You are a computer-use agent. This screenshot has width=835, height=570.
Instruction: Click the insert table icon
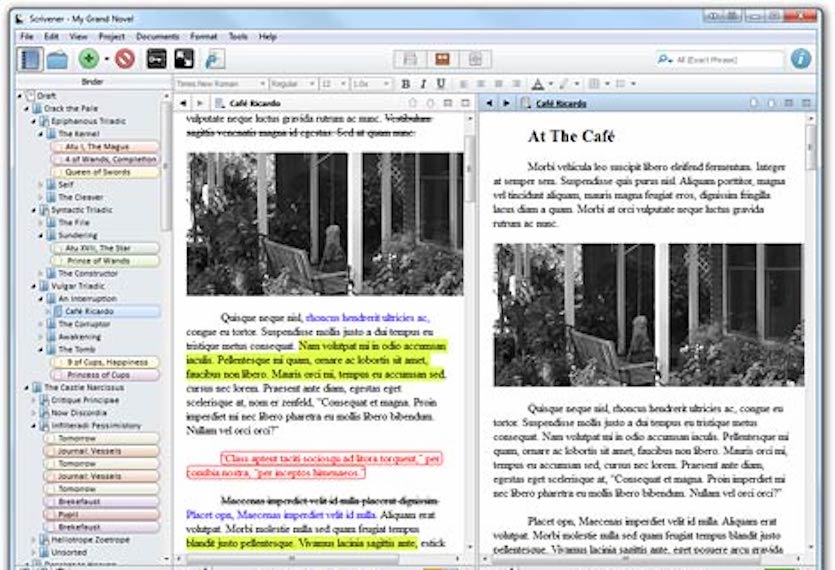(x=594, y=84)
